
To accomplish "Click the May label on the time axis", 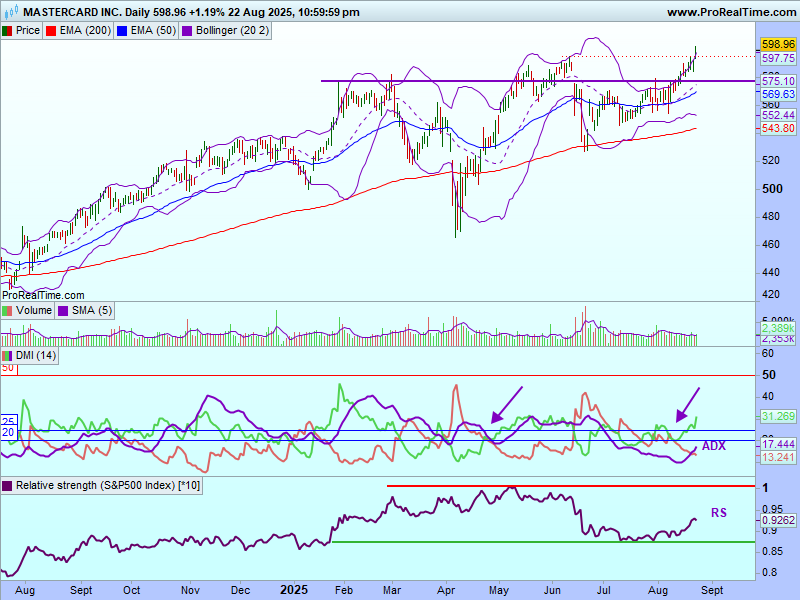I will [499, 591].
